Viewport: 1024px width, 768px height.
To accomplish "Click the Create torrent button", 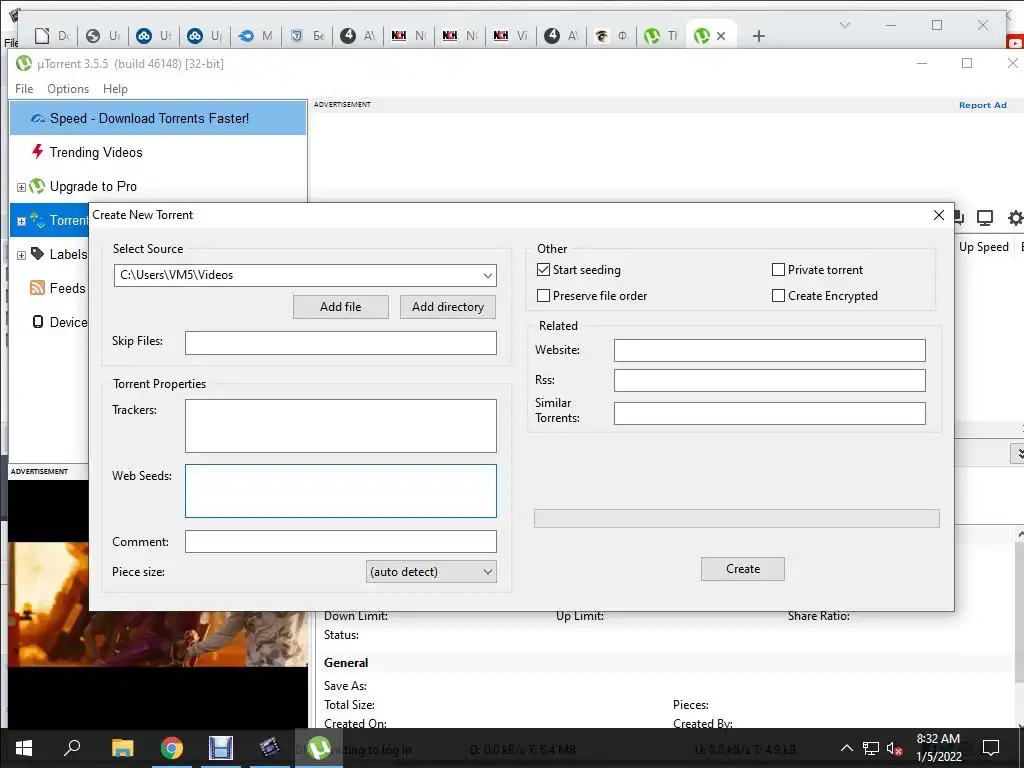I will pos(743,569).
